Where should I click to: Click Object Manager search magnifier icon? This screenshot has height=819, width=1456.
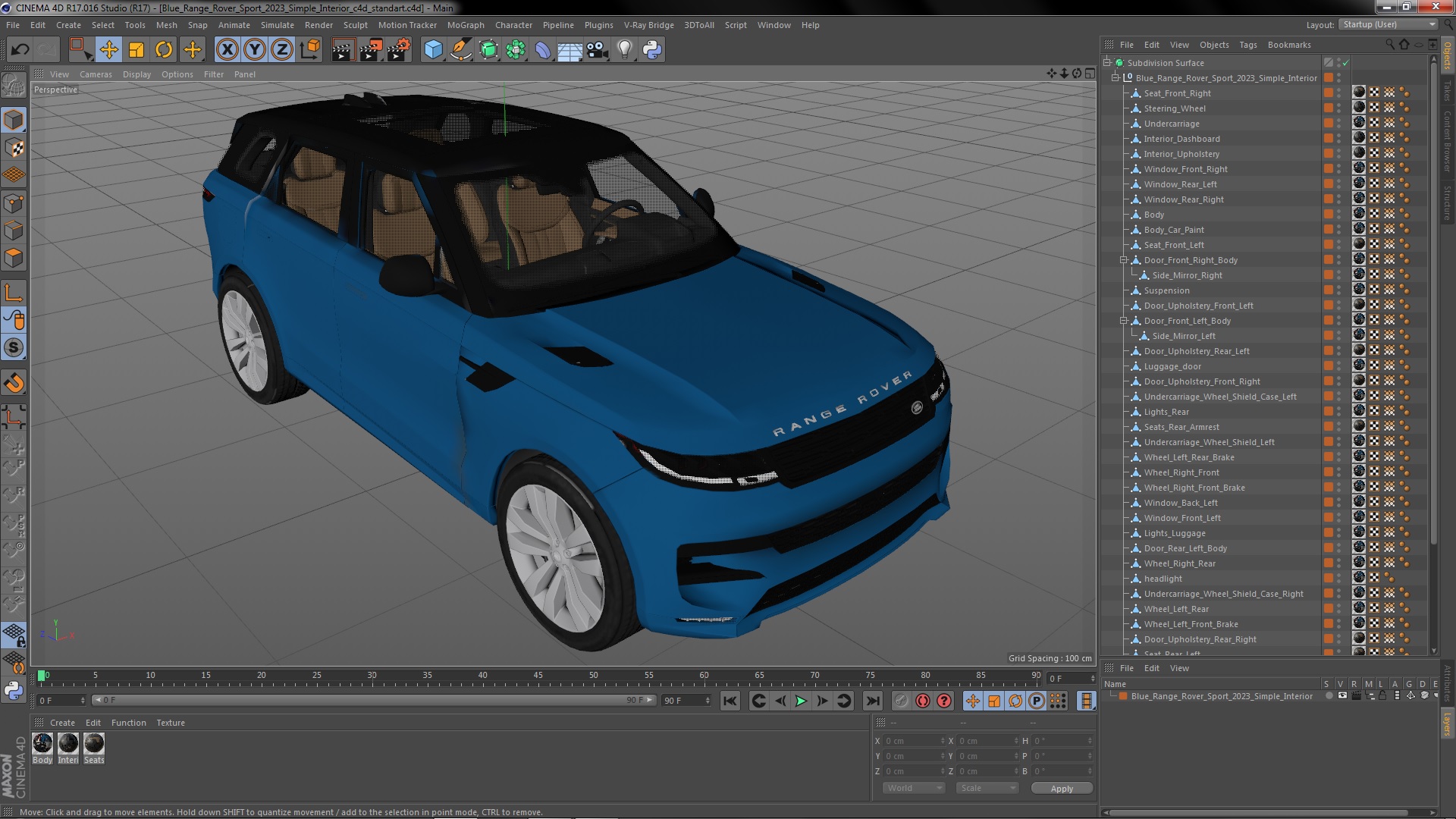[1389, 45]
